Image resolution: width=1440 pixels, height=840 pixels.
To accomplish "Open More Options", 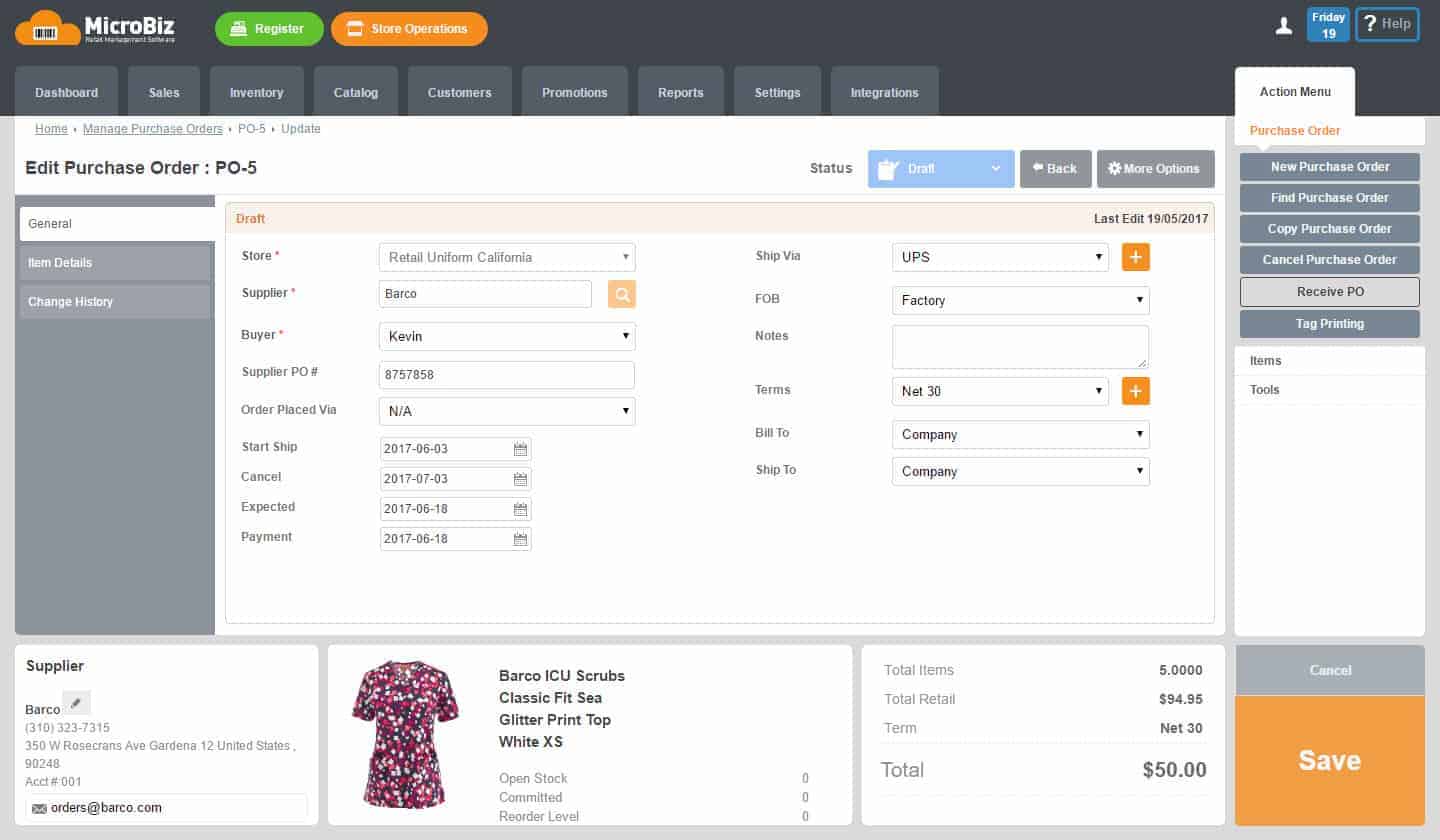I will click(x=1155, y=169).
